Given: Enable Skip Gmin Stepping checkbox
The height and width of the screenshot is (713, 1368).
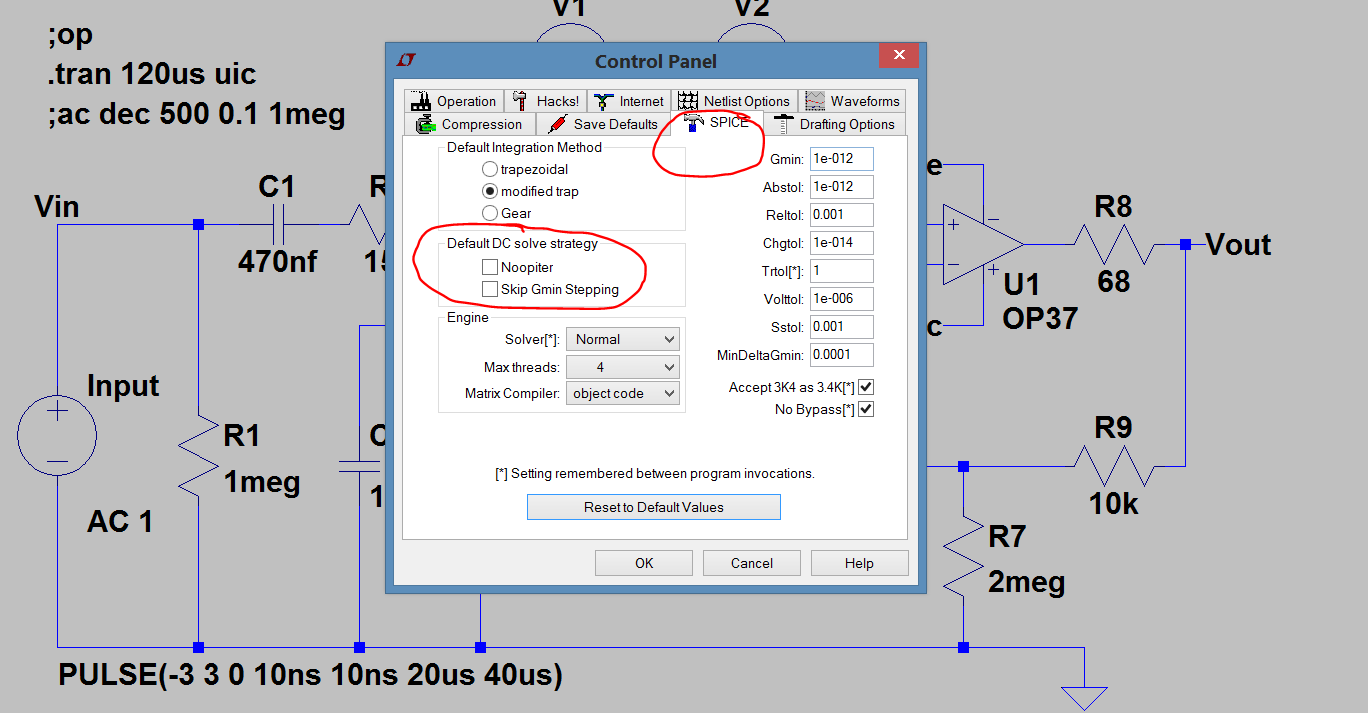Looking at the screenshot, I should pos(489,289).
